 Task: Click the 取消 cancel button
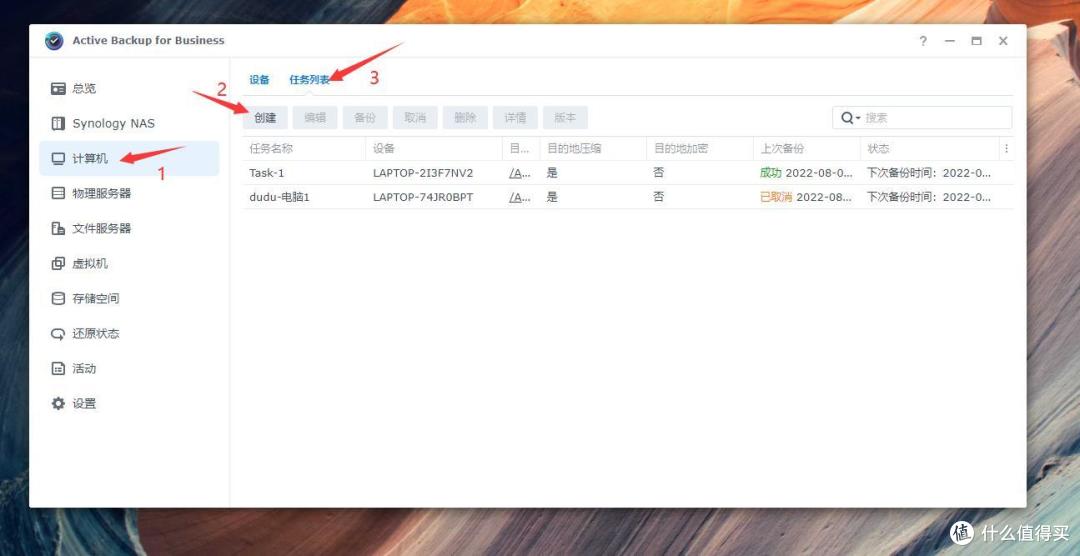[415, 118]
